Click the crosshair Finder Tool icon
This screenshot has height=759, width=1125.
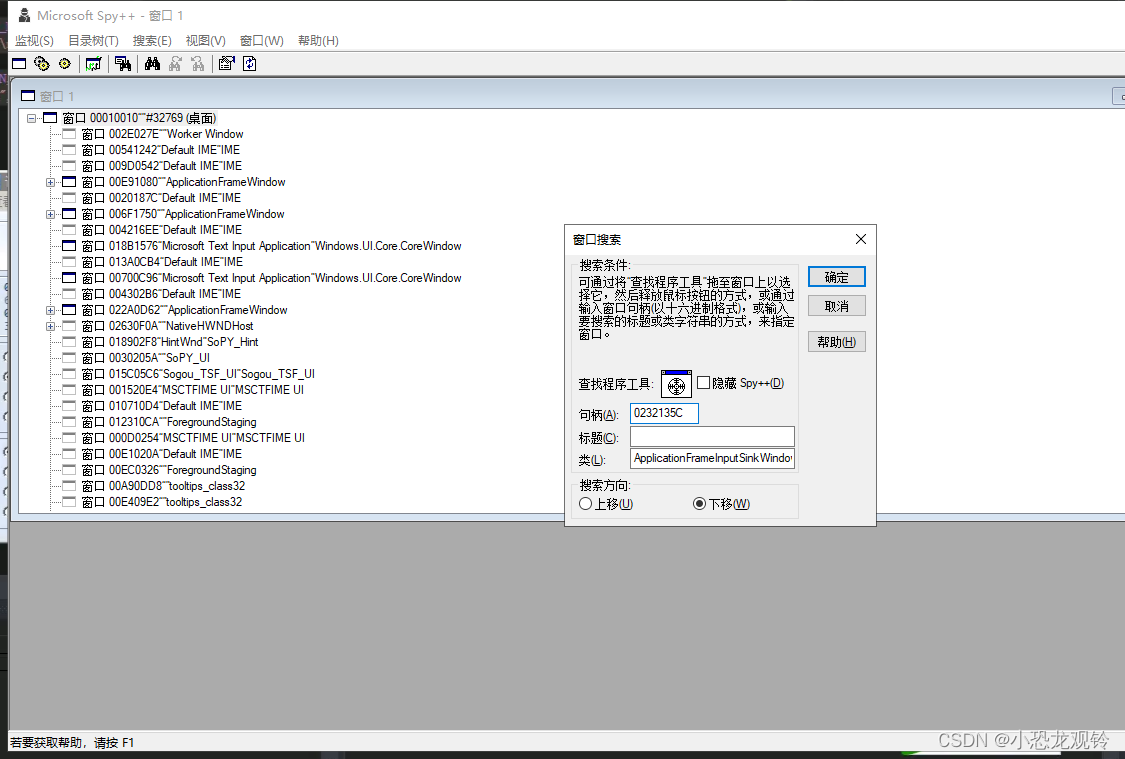tap(676, 385)
